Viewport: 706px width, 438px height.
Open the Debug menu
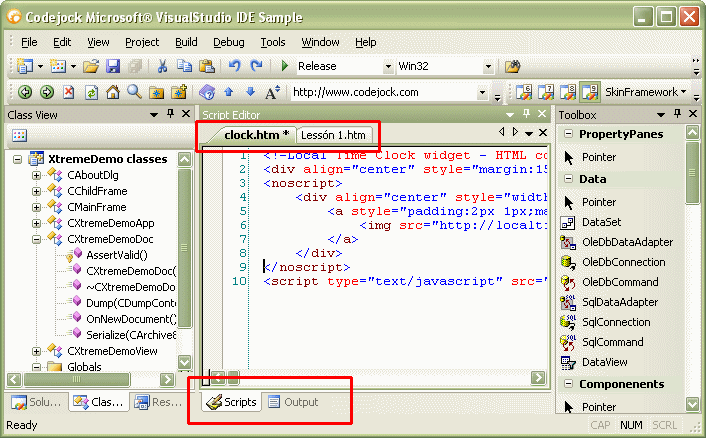tap(229, 42)
